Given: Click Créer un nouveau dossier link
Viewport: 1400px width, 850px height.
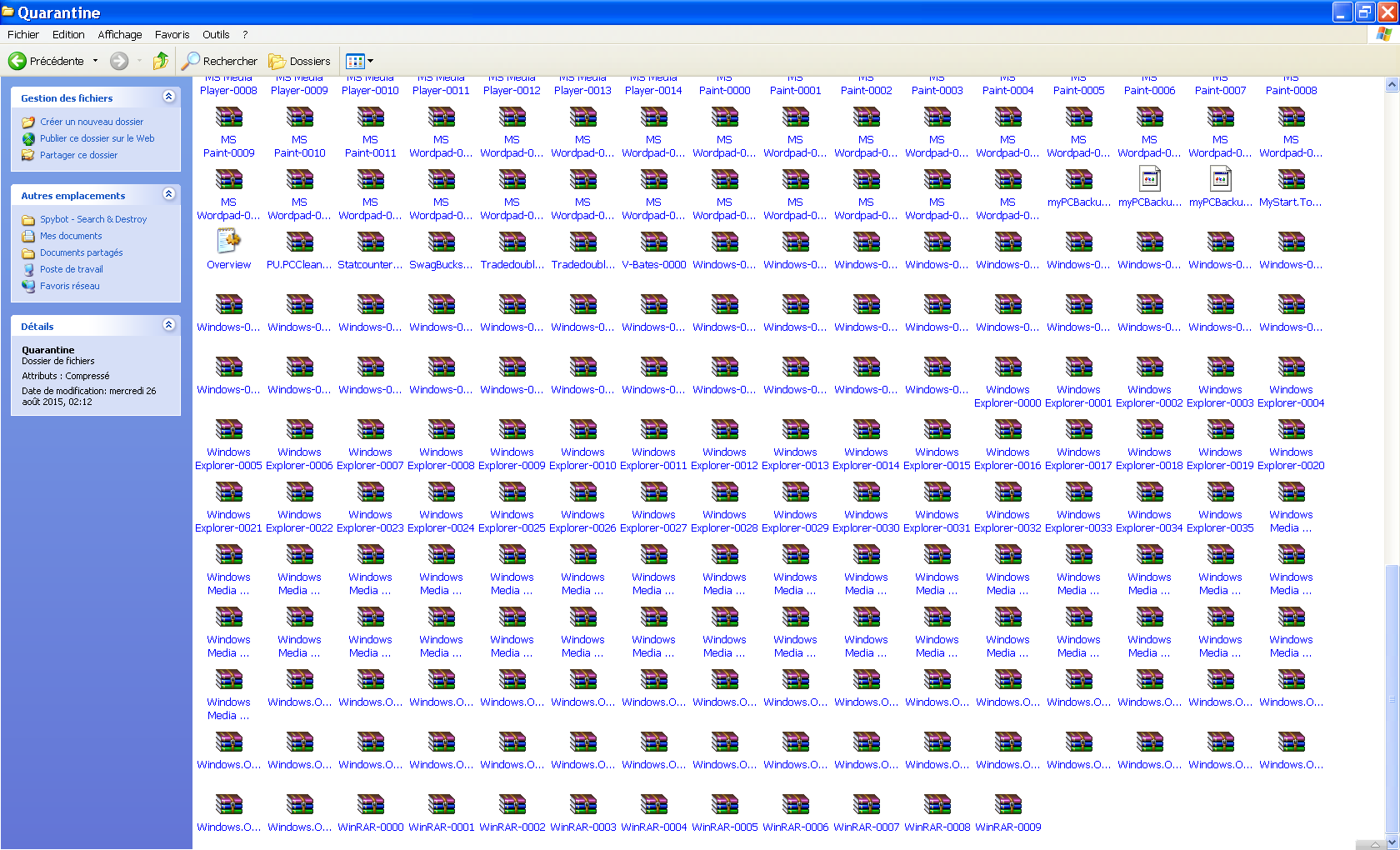Looking at the screenshot, I should point(92,122).
